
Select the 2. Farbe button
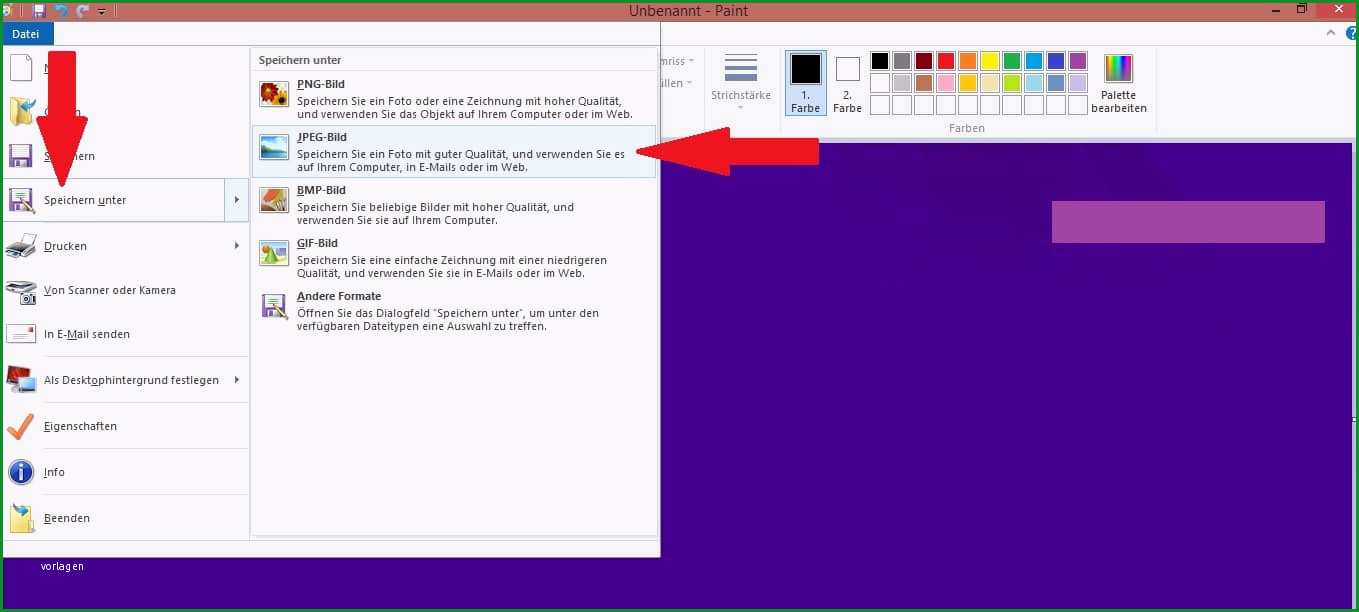pyautogui.click(x=848, y=84)
